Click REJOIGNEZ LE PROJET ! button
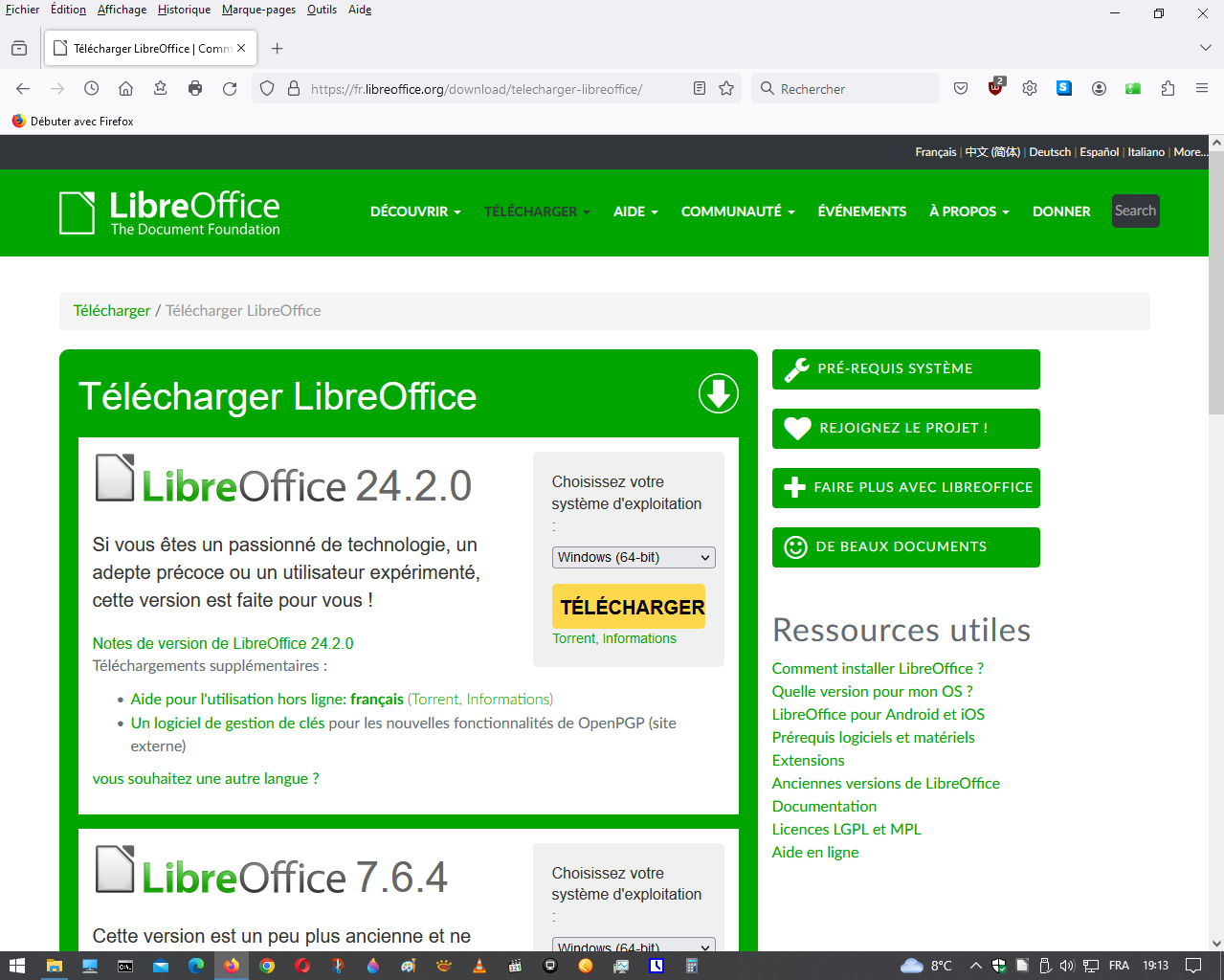1224x980 pixels. [x=905, y=429]
